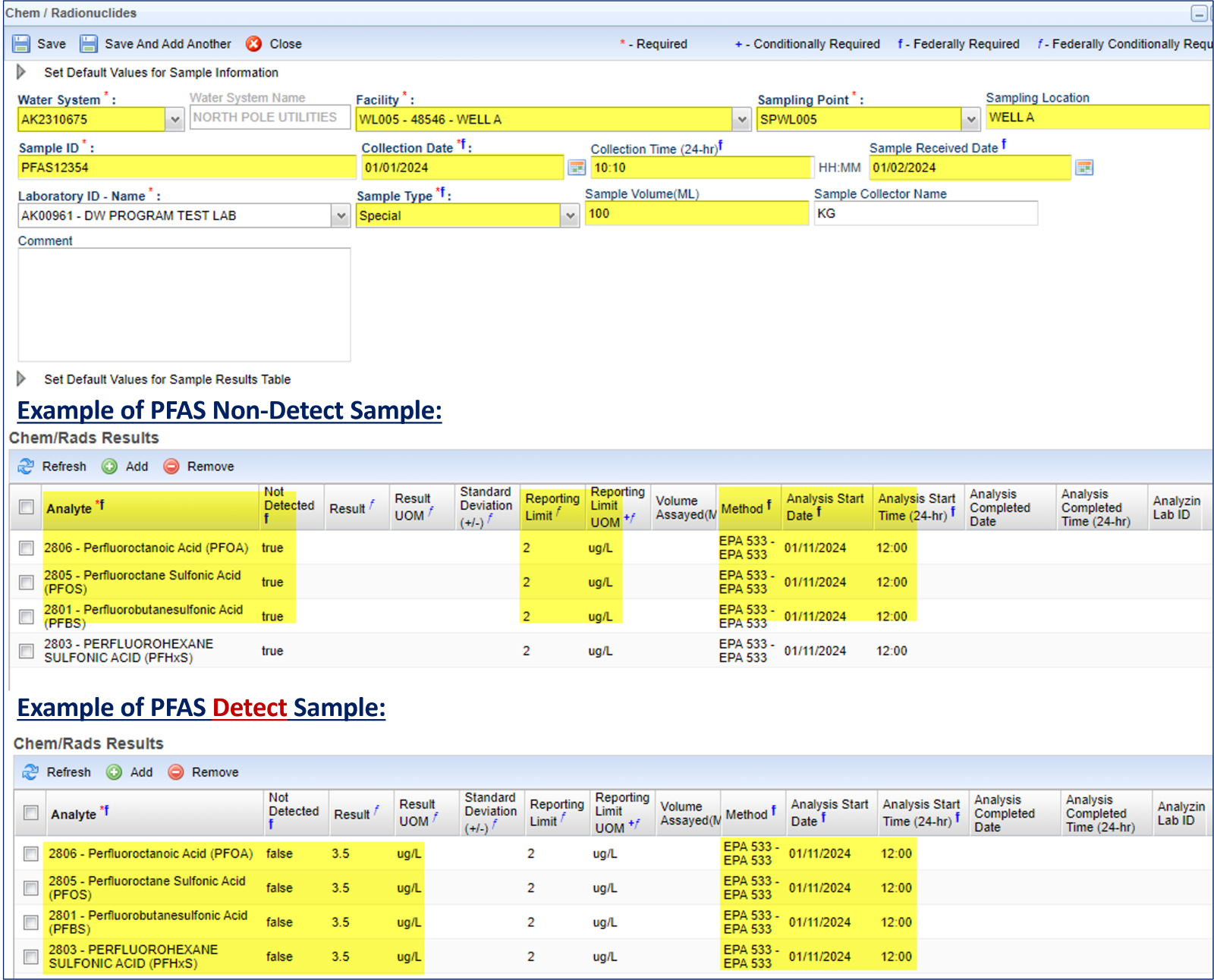Tick the select-all checkbox in the detect table header

pyautogui.click(x=31, y=813)
